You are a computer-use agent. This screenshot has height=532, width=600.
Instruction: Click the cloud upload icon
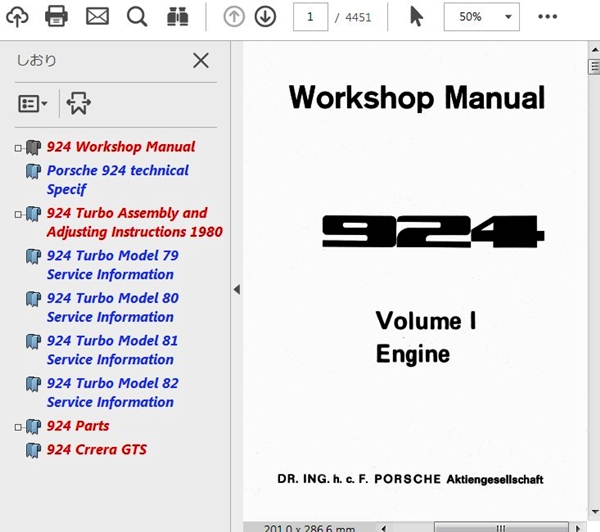click(x=17, y=17)
